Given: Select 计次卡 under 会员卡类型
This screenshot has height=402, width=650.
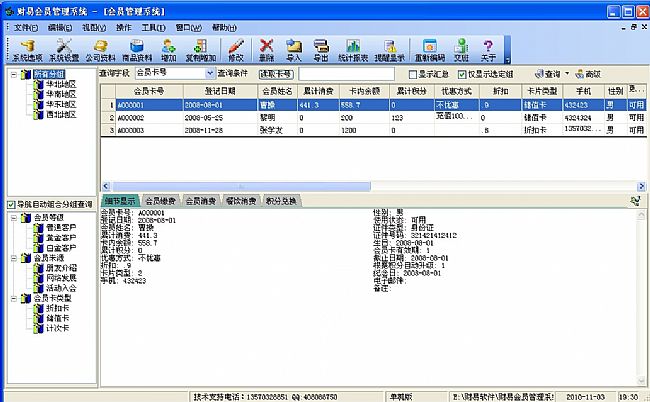Looking at the screenshot, I should click(x=58, y=328).
